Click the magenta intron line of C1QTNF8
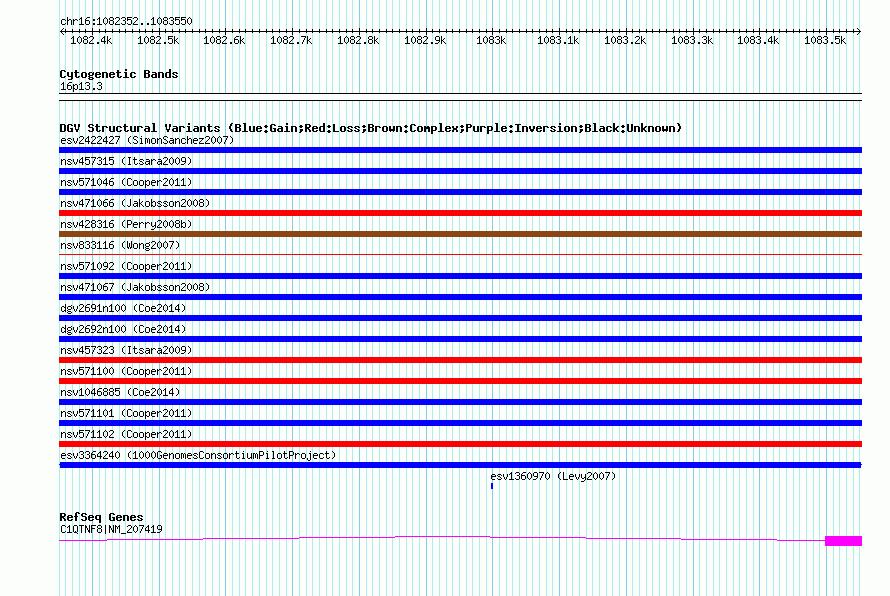This screenshot has height=596, width=890. click(x=442, y=538)
